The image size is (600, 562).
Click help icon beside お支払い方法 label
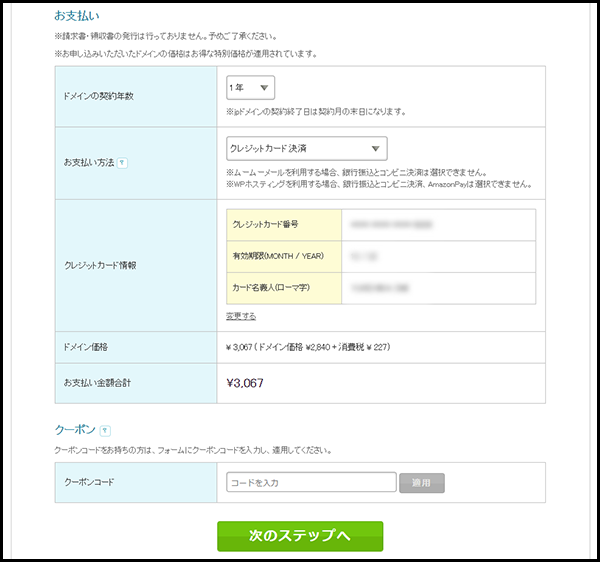click(x=122, y=163)
